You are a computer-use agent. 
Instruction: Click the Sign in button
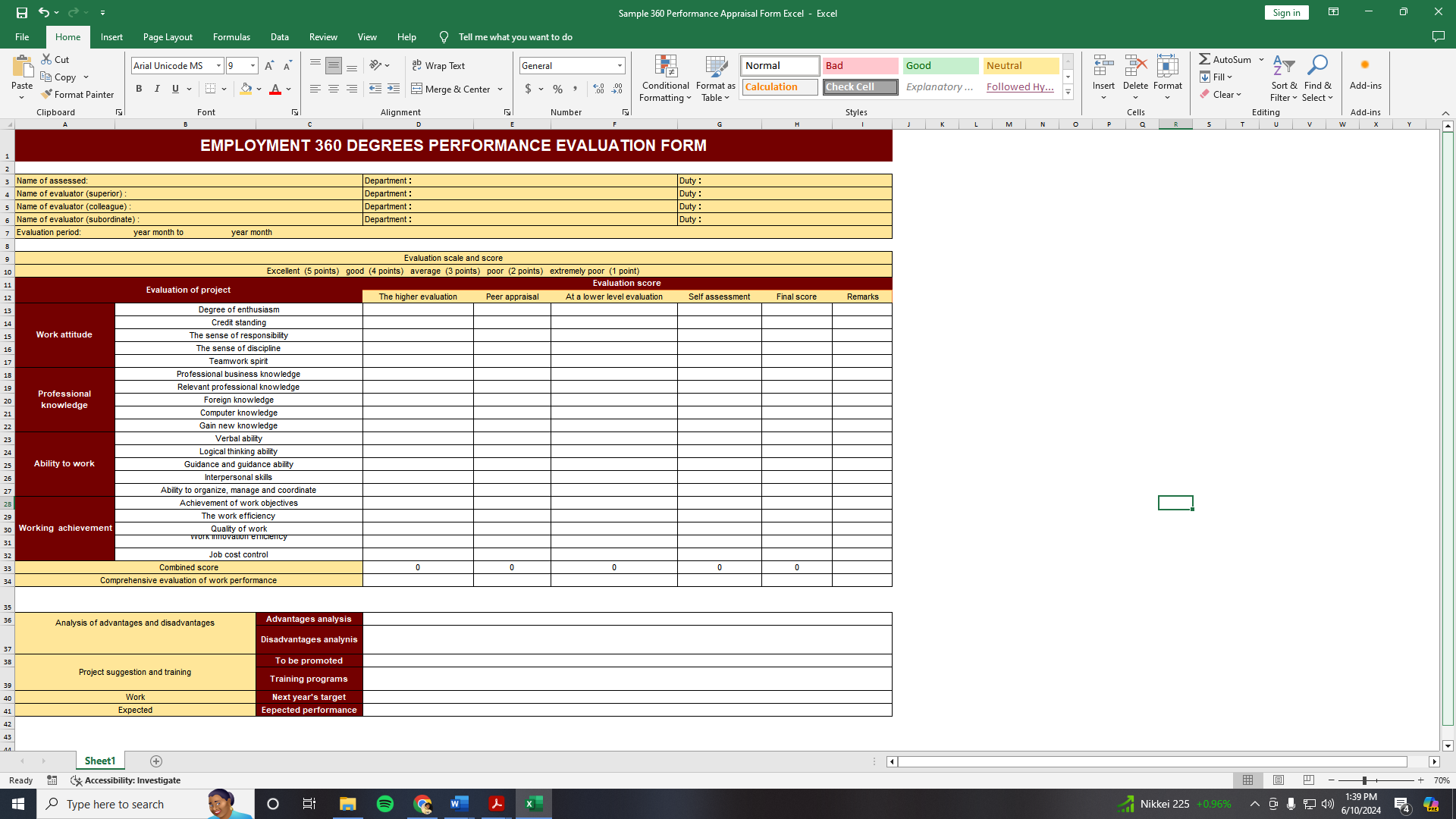[1286, 13]
